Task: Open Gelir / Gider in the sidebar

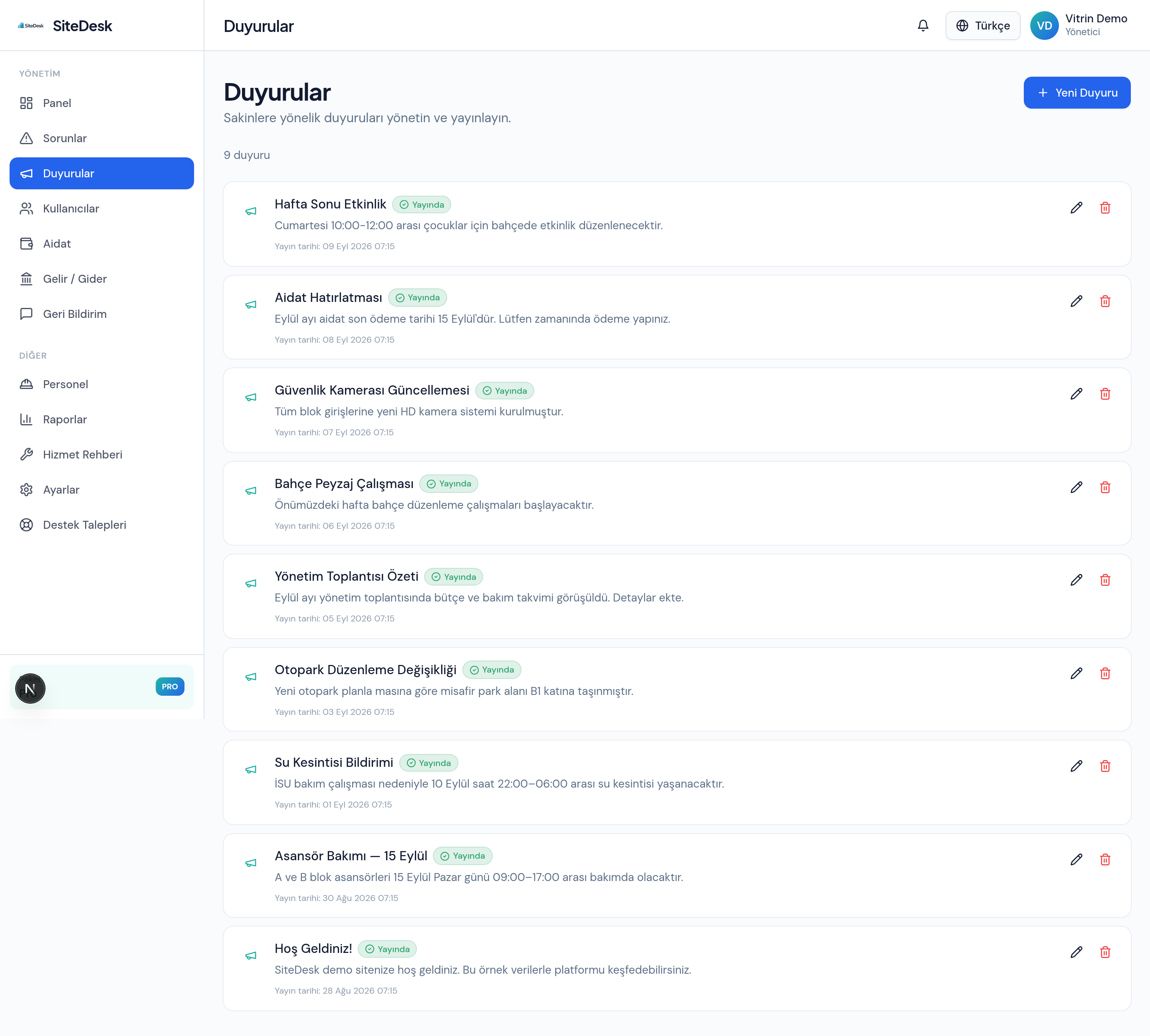Action: coord(102,279)
